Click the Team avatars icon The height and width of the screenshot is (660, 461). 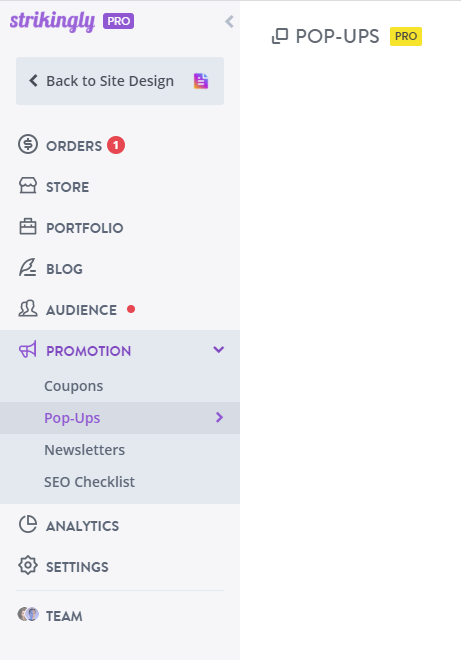pos(28,615)
